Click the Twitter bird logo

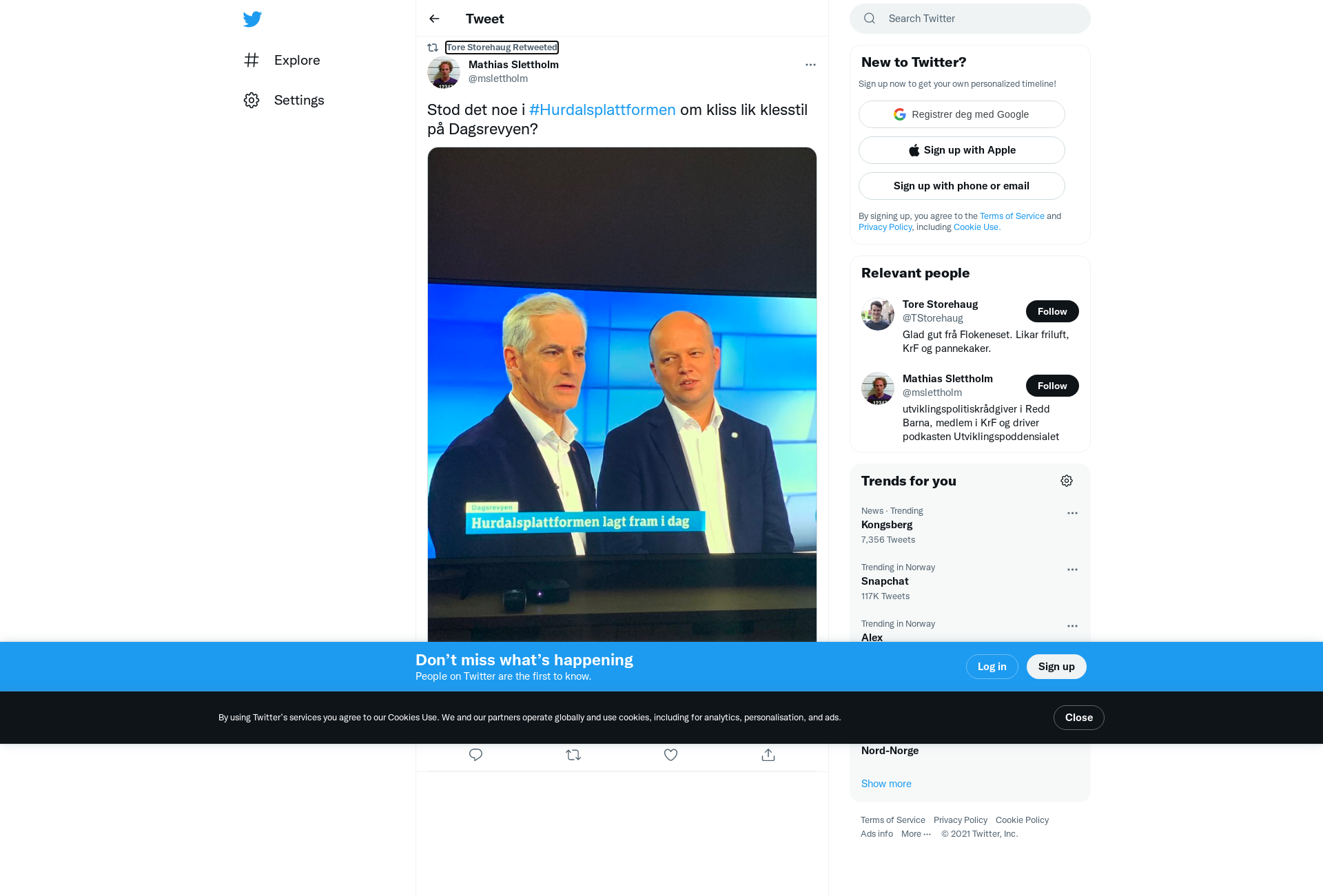(252, 19)
